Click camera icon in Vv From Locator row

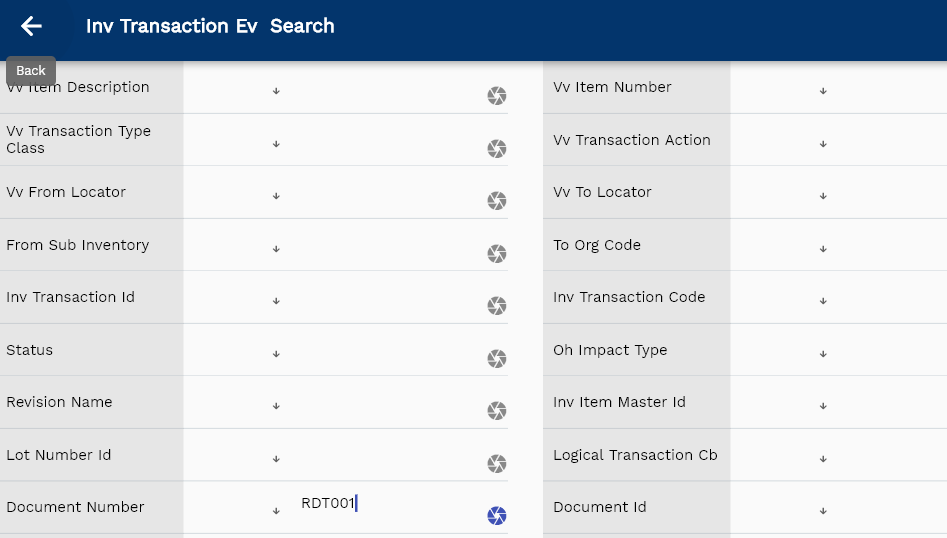pos(497,201)
